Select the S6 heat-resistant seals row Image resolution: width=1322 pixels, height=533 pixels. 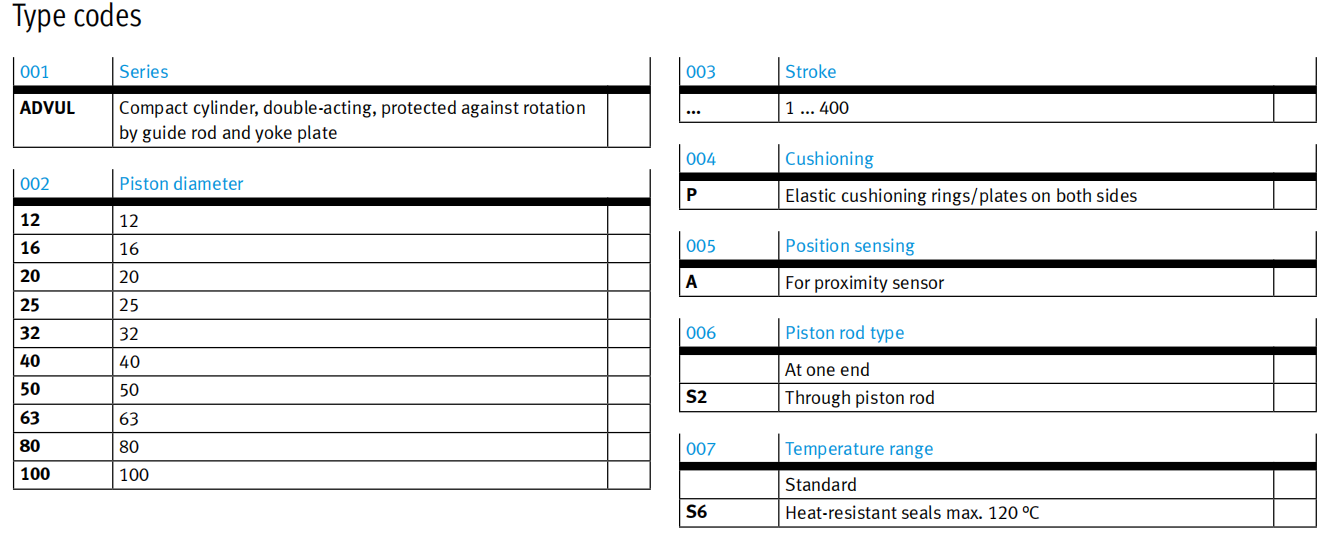click(x=997, y=513)
